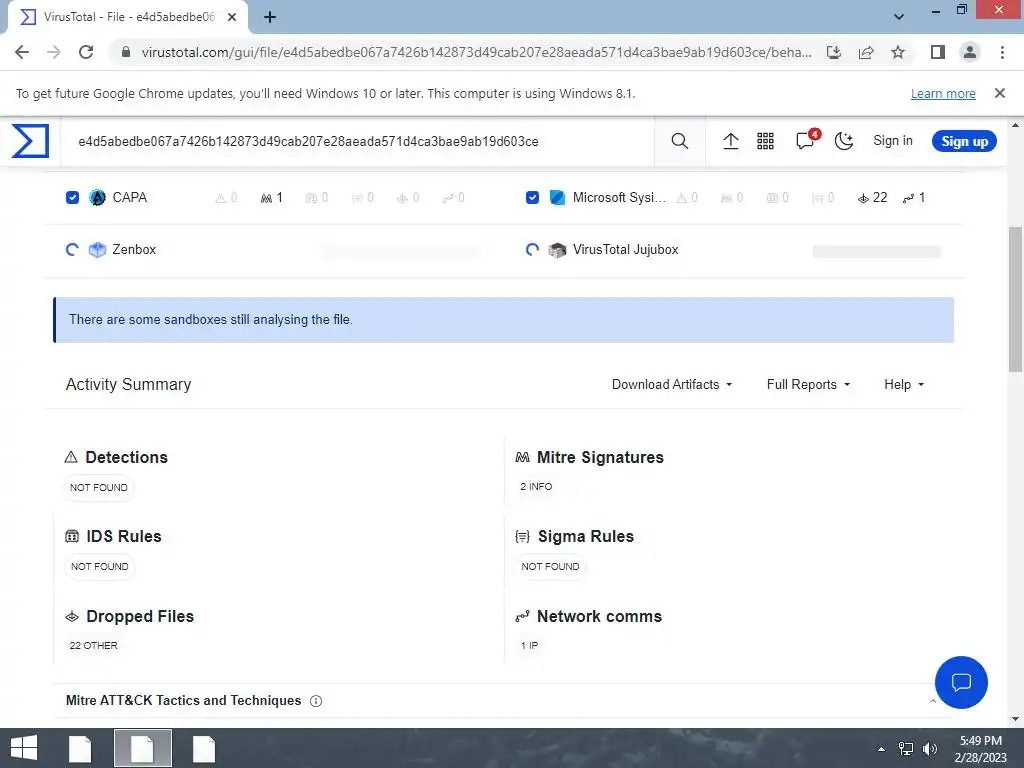Viewport: 1024px width, 768px height.
Task: Click the Learn more link
Action: point(943,93)
